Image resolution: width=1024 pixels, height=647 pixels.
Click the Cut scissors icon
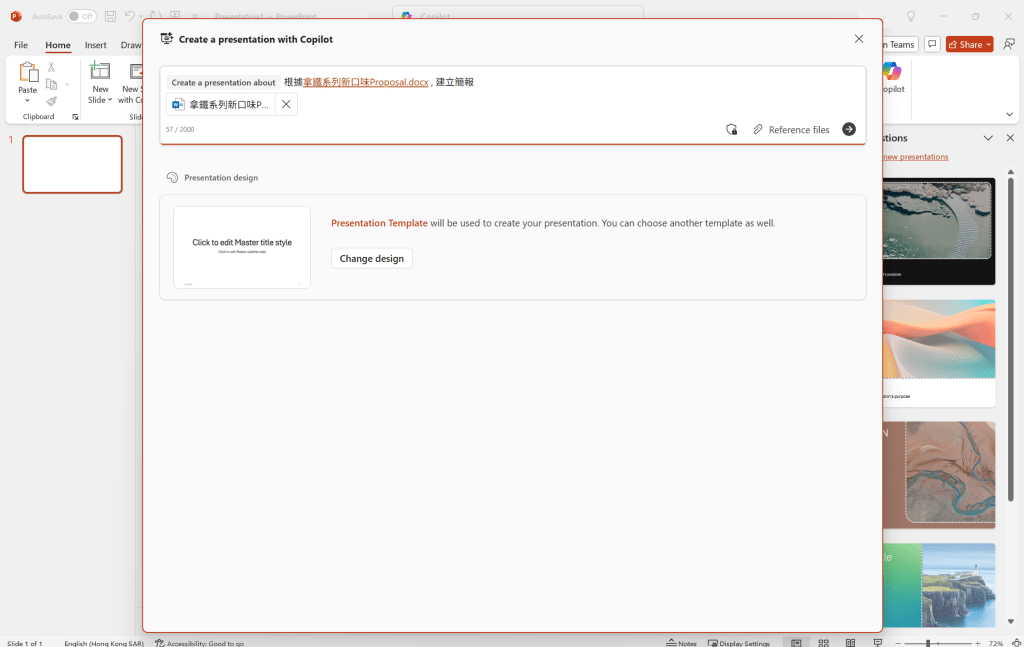pos(52,67)
